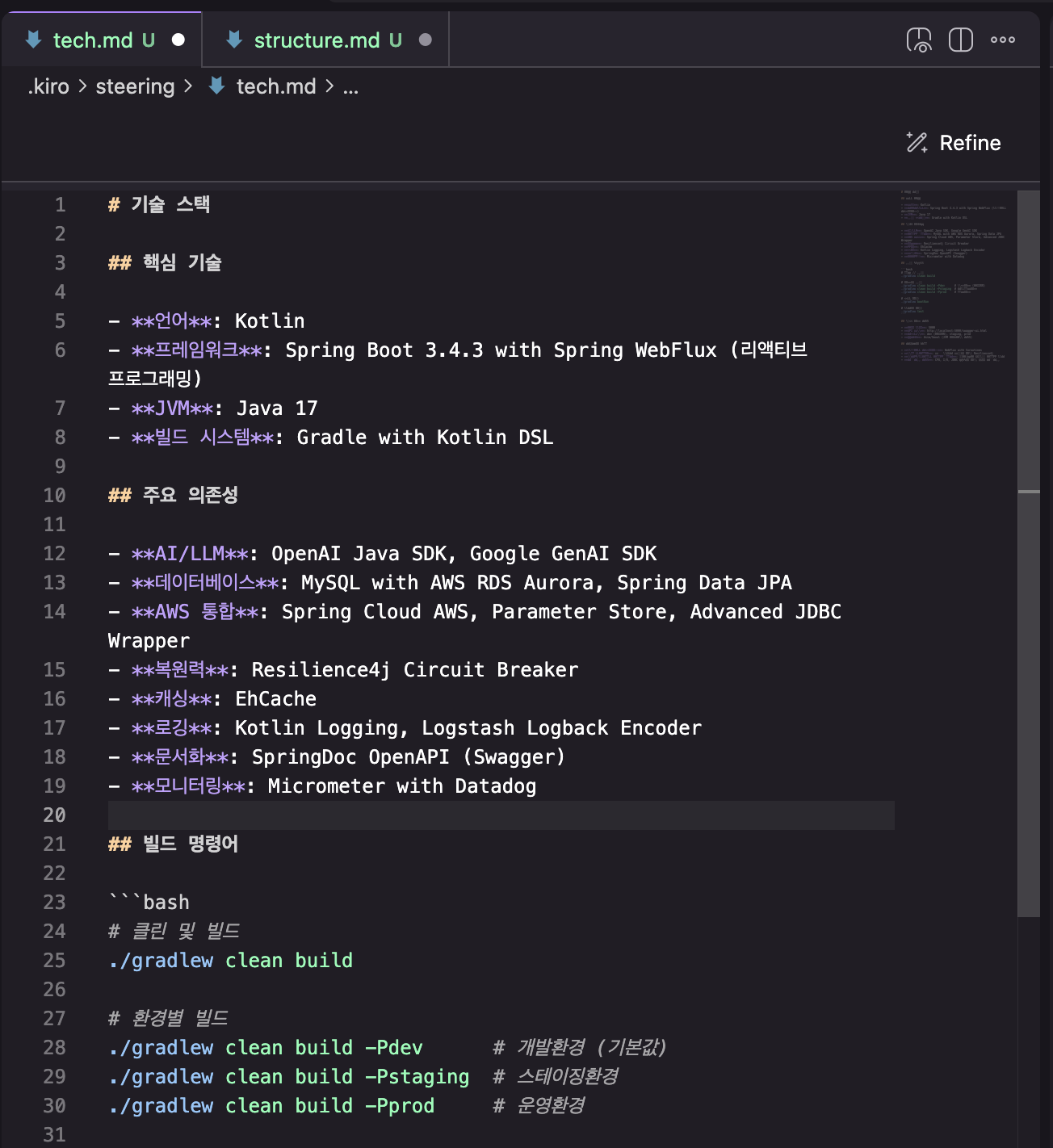
Task: Select .kiro in the breadcrumb
Action: [48, 86]
